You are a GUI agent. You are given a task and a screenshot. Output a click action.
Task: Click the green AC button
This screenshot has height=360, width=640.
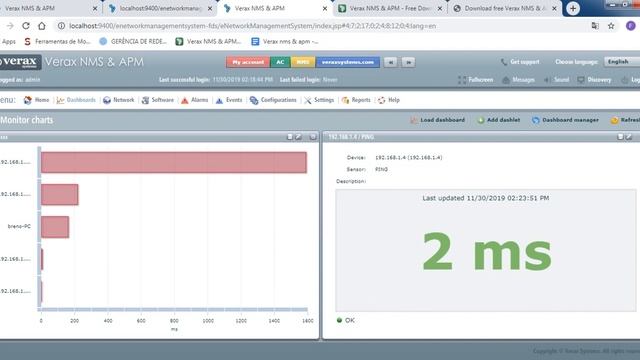coord(280,62)
